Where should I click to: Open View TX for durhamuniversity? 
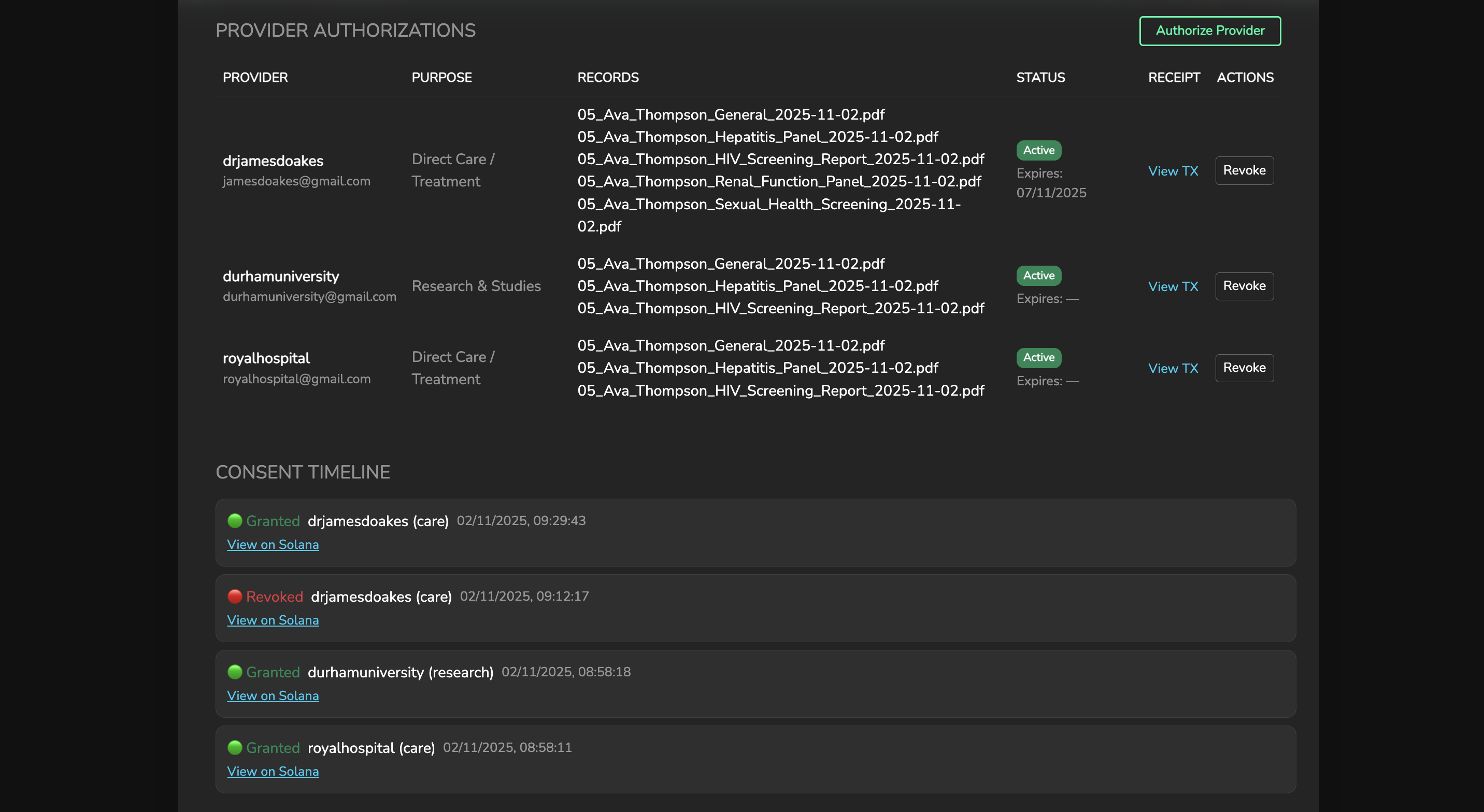(x=1173, y=287)
